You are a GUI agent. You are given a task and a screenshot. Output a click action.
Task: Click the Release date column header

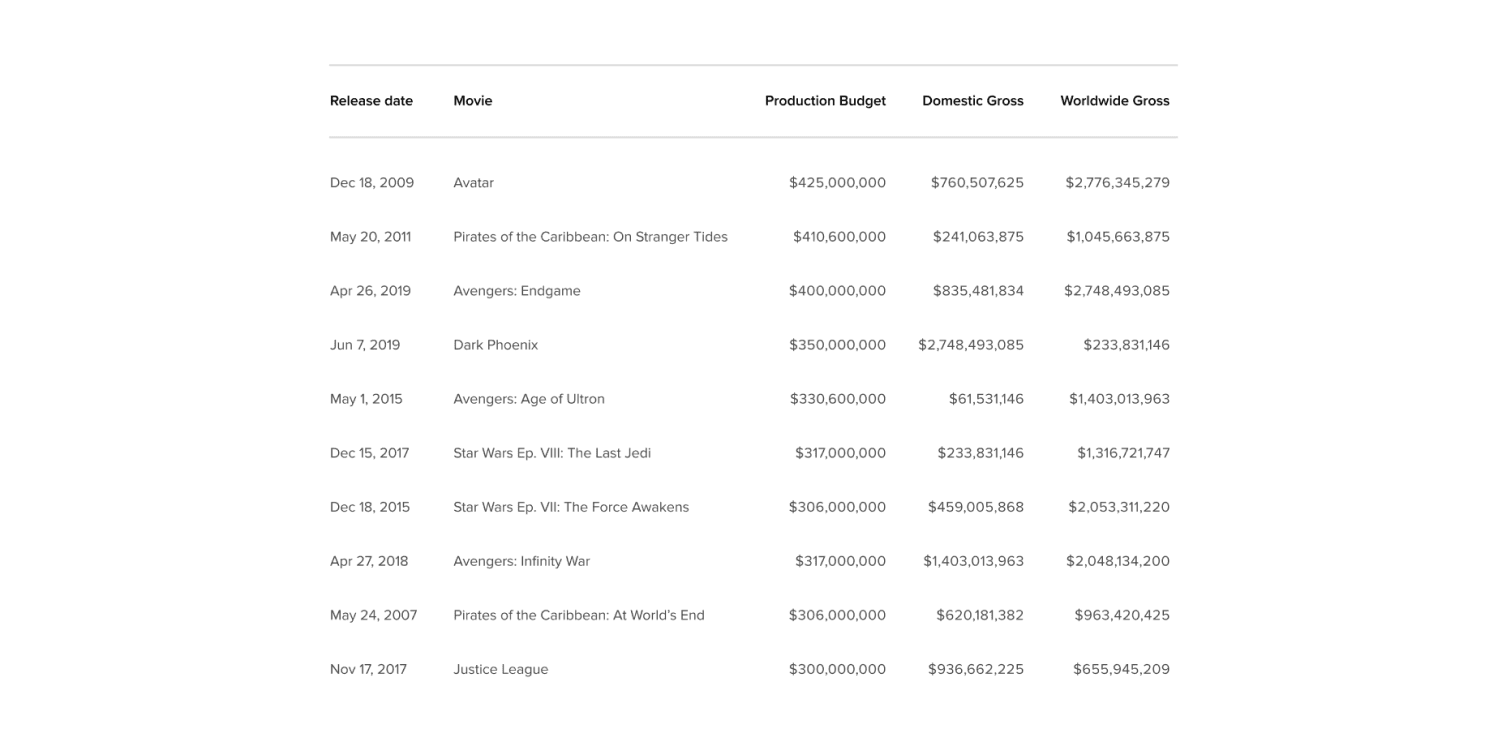pos(371,101)
